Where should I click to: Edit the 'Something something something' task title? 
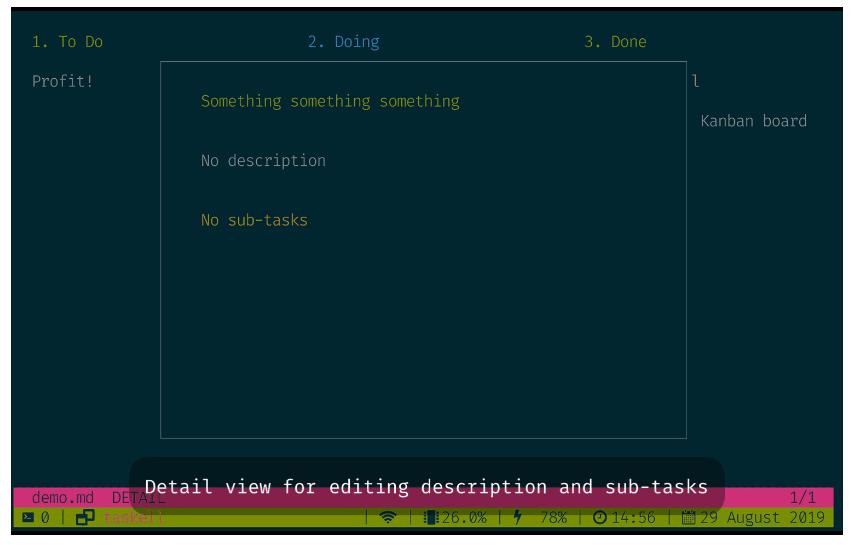click(x=330, y=101)
